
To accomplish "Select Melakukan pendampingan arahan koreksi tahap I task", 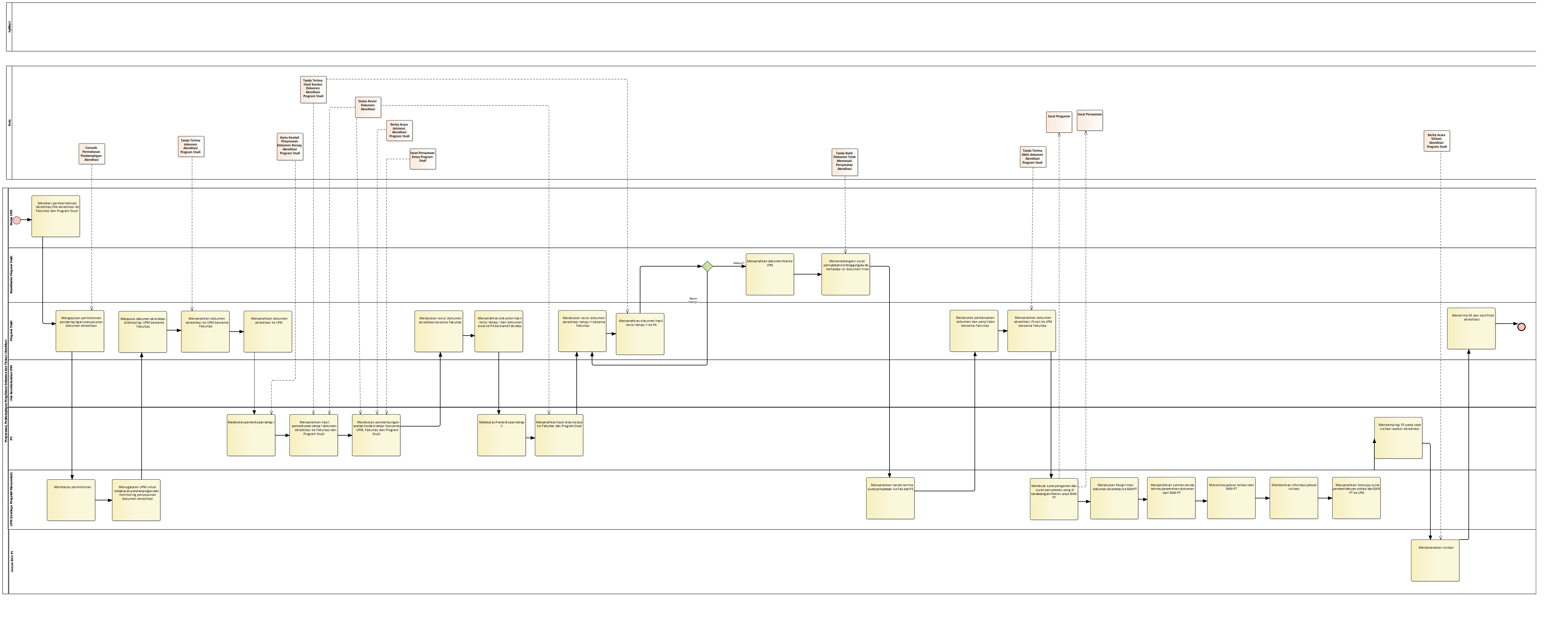I will coord(376,435).
